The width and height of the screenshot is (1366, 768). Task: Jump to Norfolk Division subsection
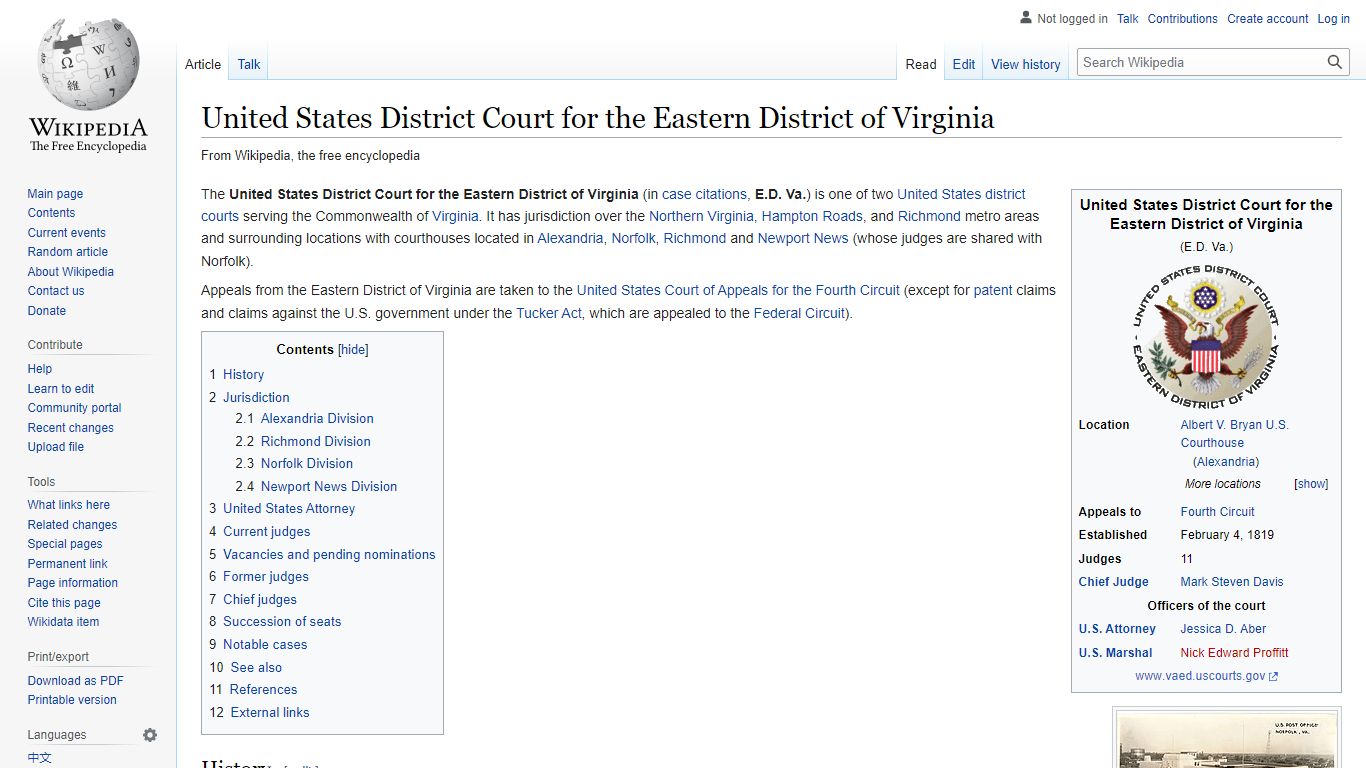pyautogui.click(x=307, y=464)
